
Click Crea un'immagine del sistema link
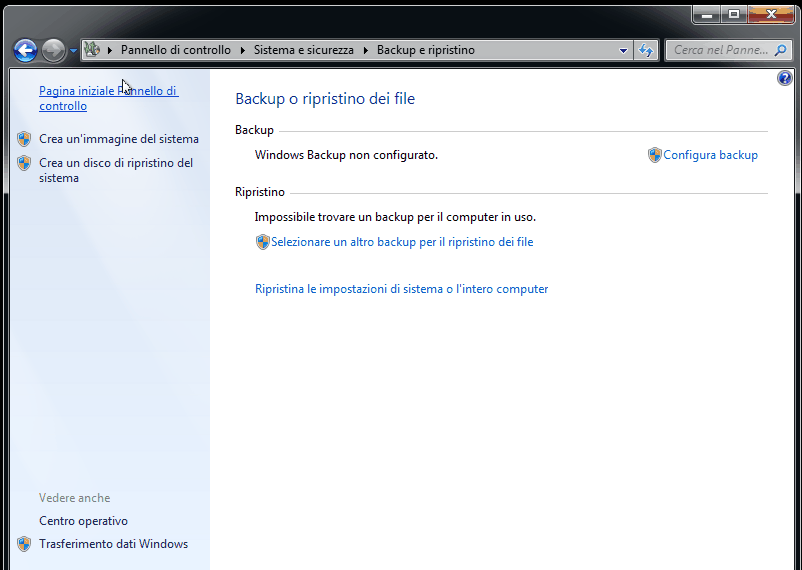pyautogui.click(x=119, y=139)
